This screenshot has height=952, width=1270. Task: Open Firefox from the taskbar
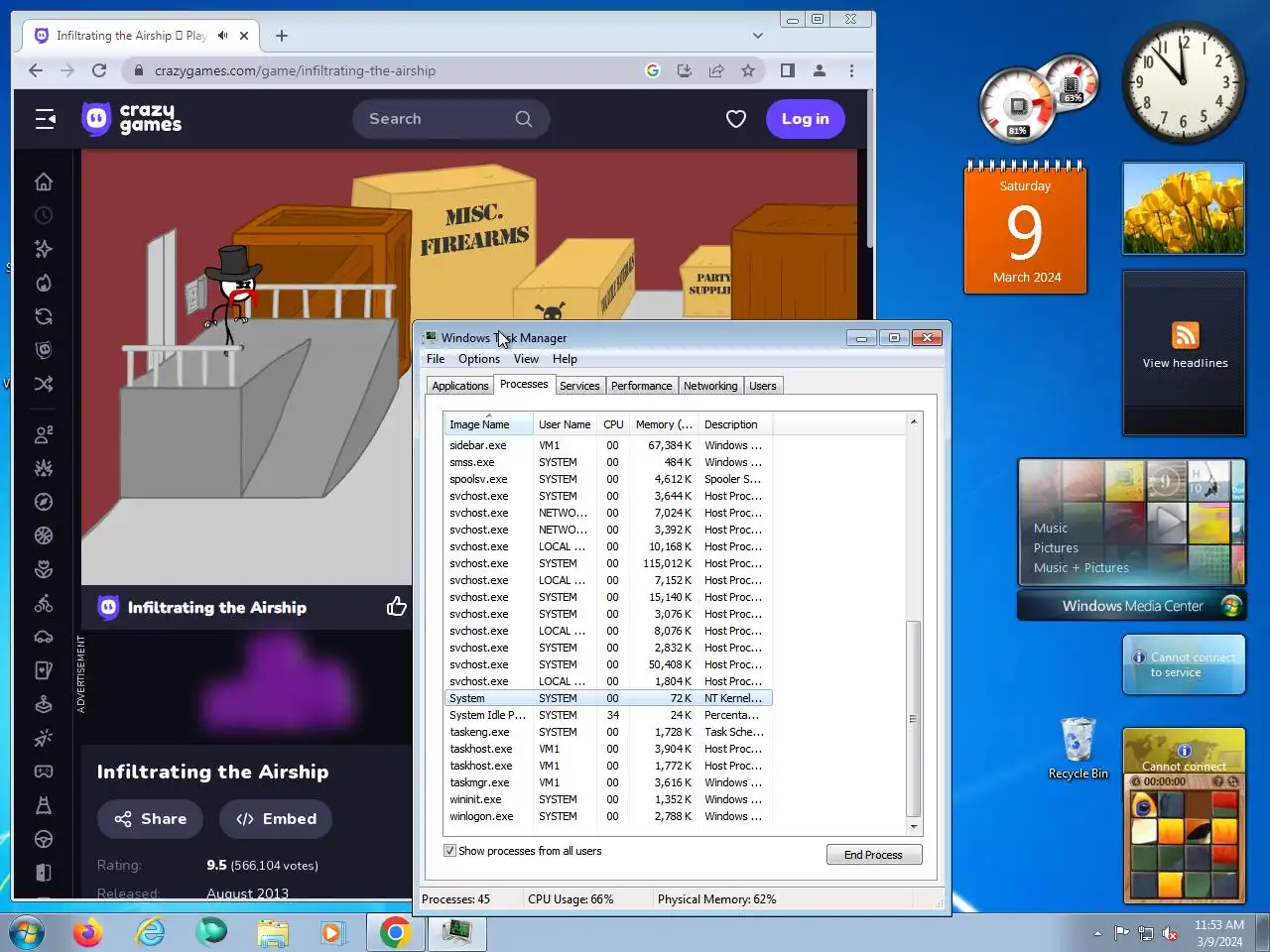pos(88,933)
